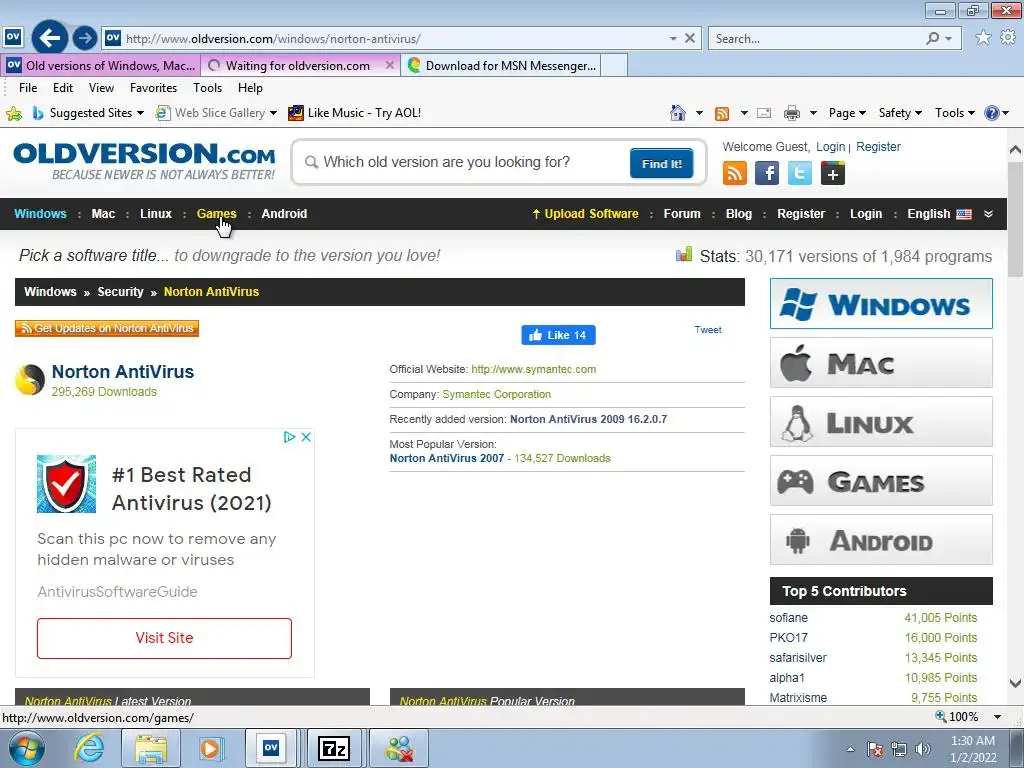Select Games in the site navigation bar
1024x768 pixels.
216,214
